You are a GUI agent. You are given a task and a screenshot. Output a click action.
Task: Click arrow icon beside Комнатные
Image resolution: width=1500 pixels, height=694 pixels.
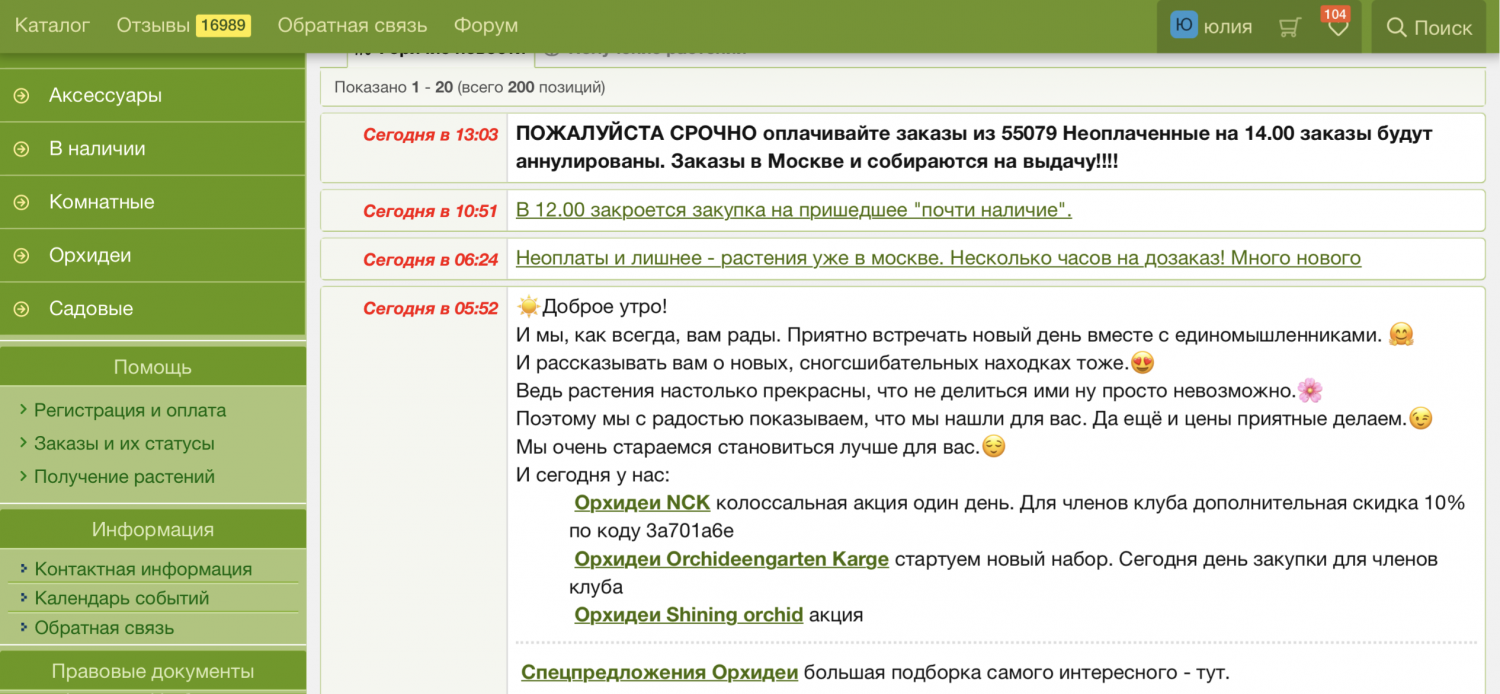(x=21, y=202)
